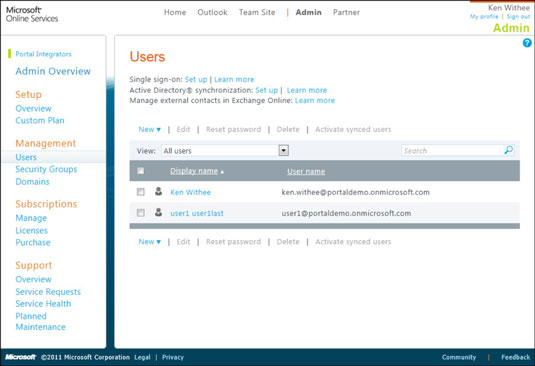Click Delete in the bottom toolbar
Image resolution: width=535 pixels, height=366 pixels.
coord(288,242)
